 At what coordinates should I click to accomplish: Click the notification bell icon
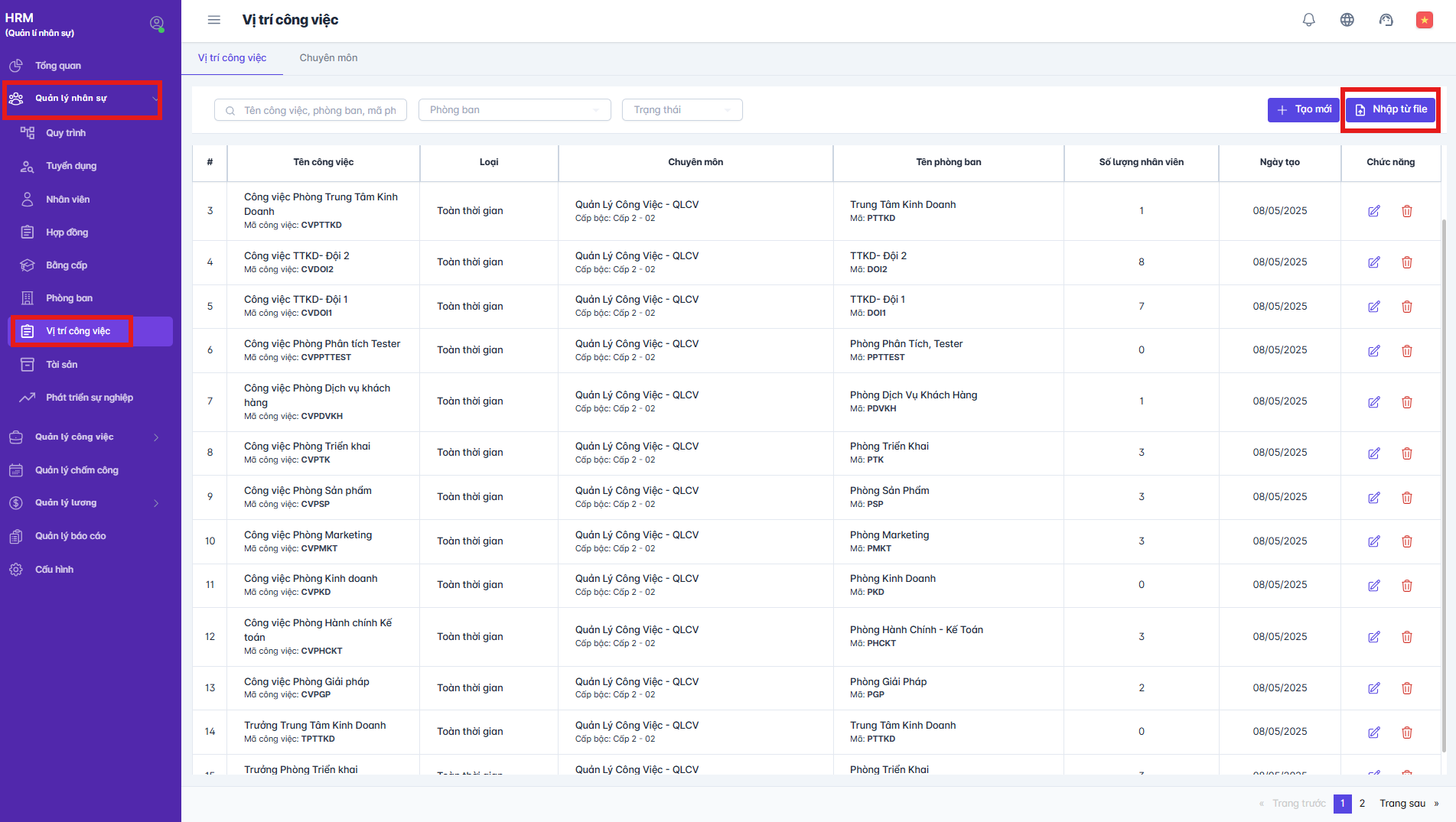pyautogui.click(x=1309, y=20)
